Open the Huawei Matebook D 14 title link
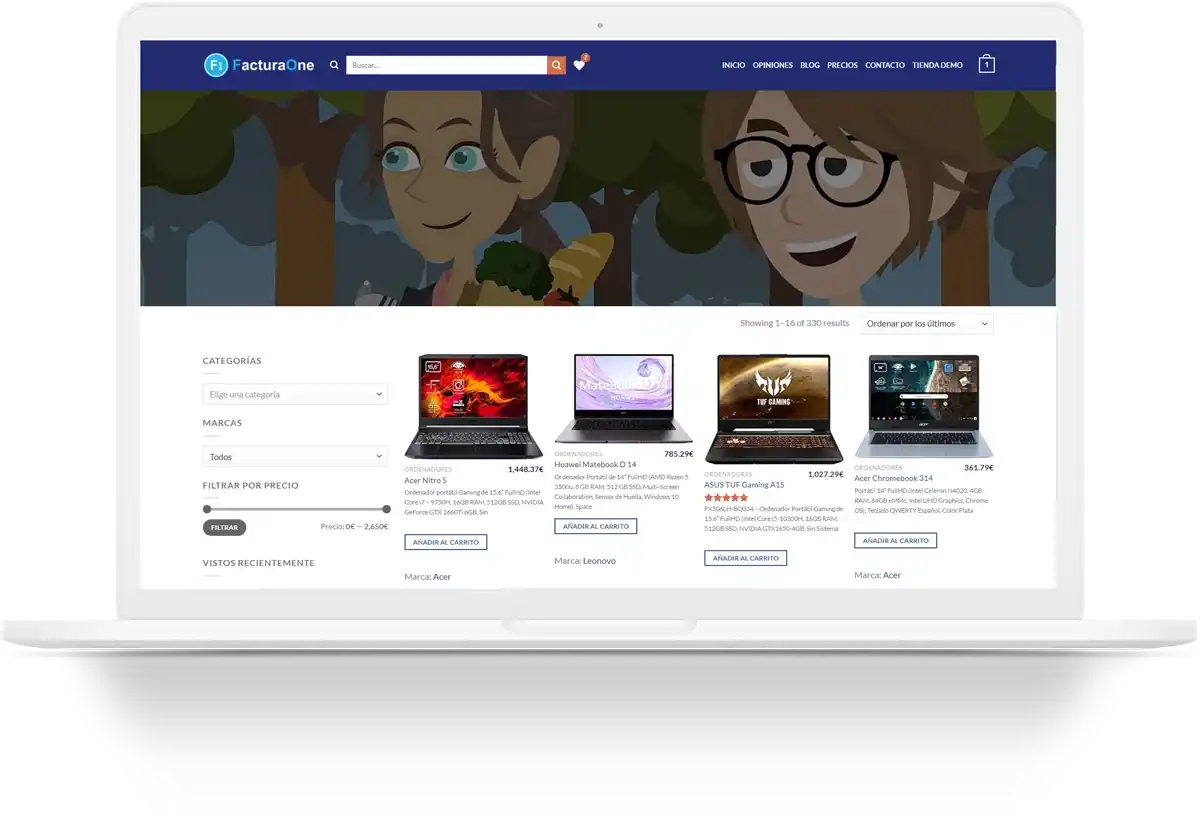Screen dimensions: 1200x825 (x=595, y=464)
